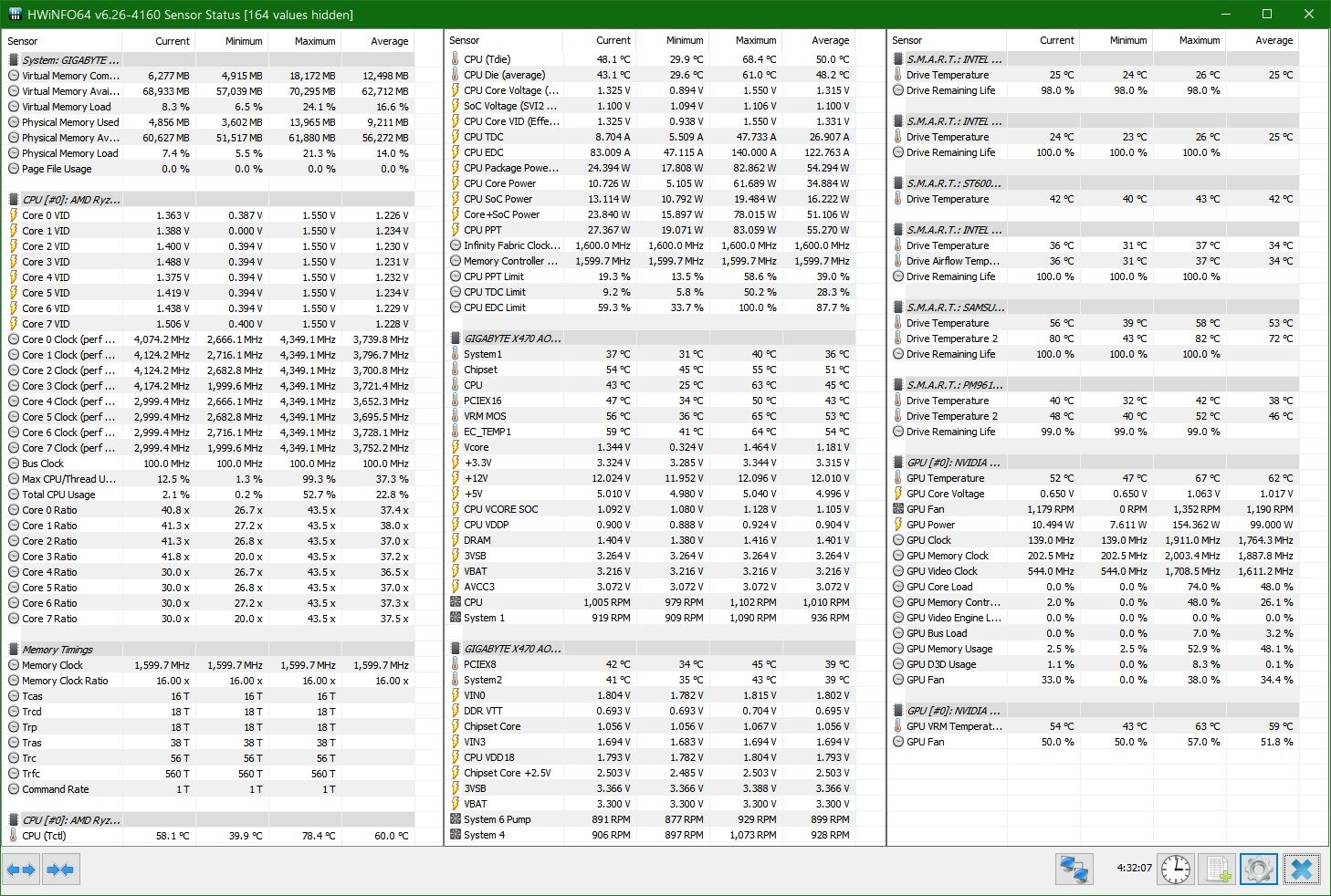This screenshot has height=896, width=1331.
Task: Select the CPU EDC Limit row
Action: coord(651,307)
